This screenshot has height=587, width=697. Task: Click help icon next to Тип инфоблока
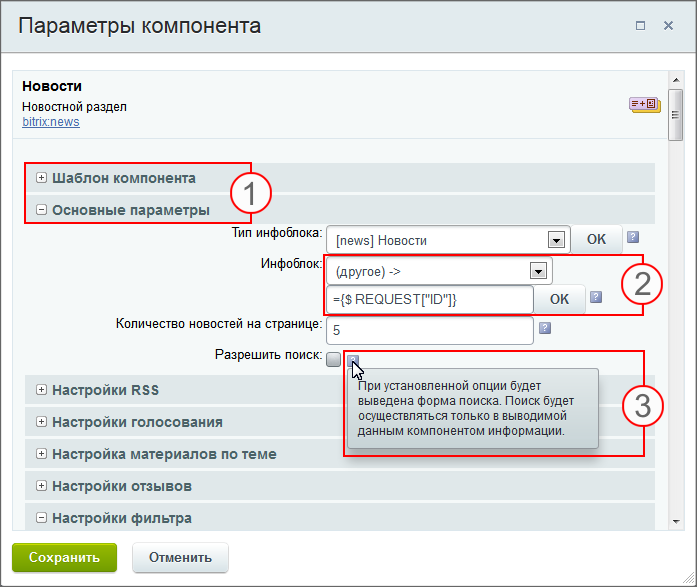(631, 239)
